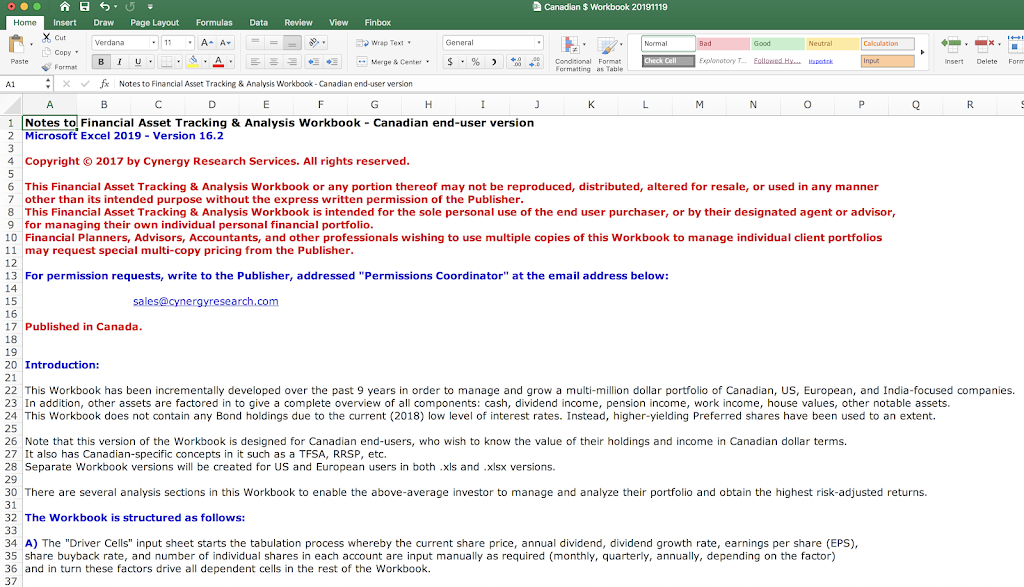Viewport: 1024px width, 587px height.
Task: Expand the Paste options arrow
Action: 31,44
